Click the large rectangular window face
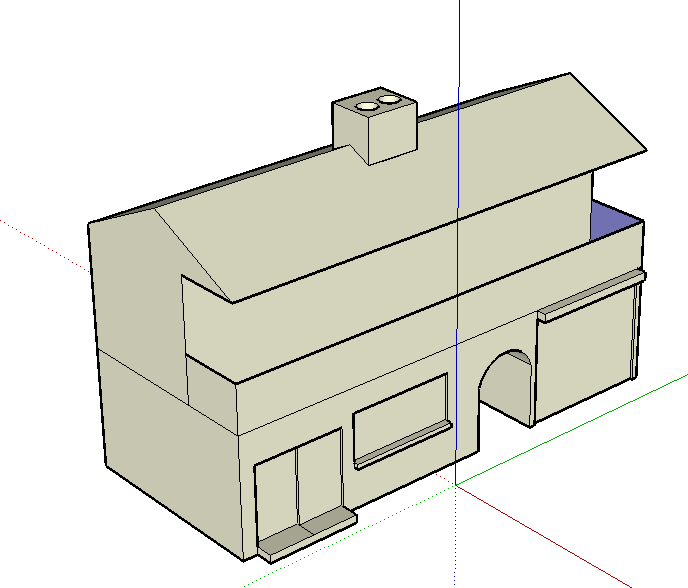 (x=400, y=419)
